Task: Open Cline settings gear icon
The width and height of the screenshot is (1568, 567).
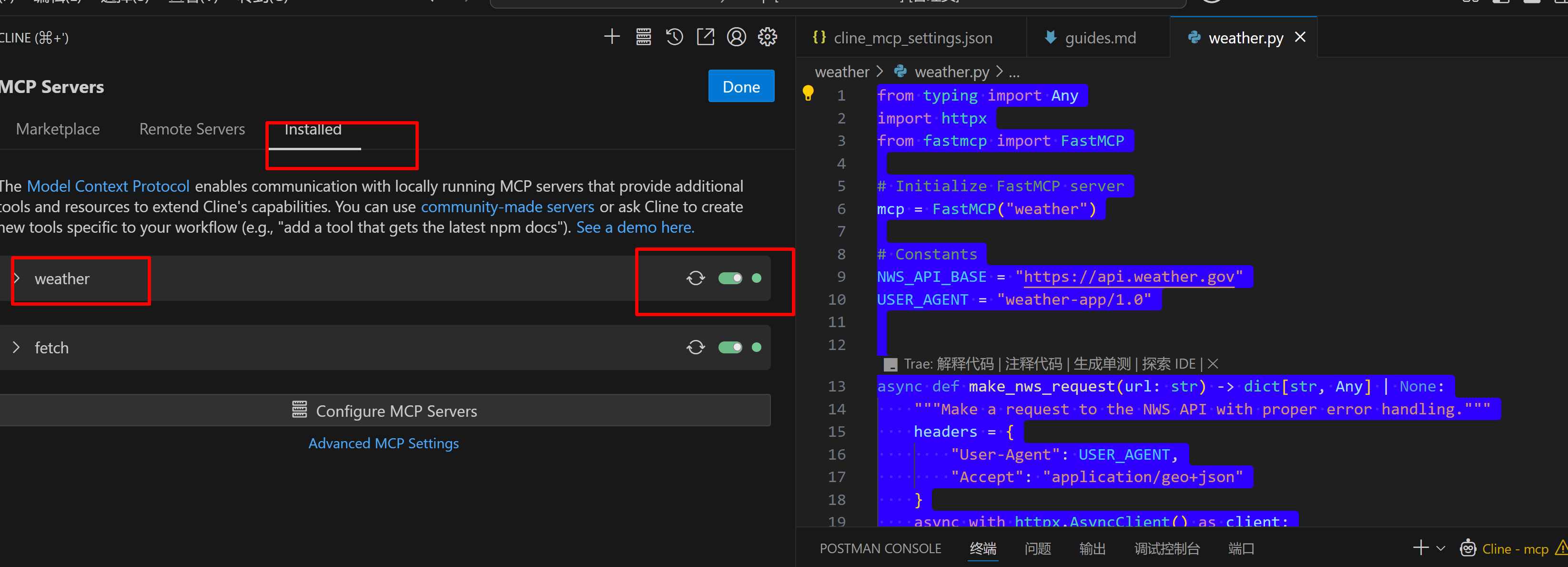Action: click(x=768, y=37)
